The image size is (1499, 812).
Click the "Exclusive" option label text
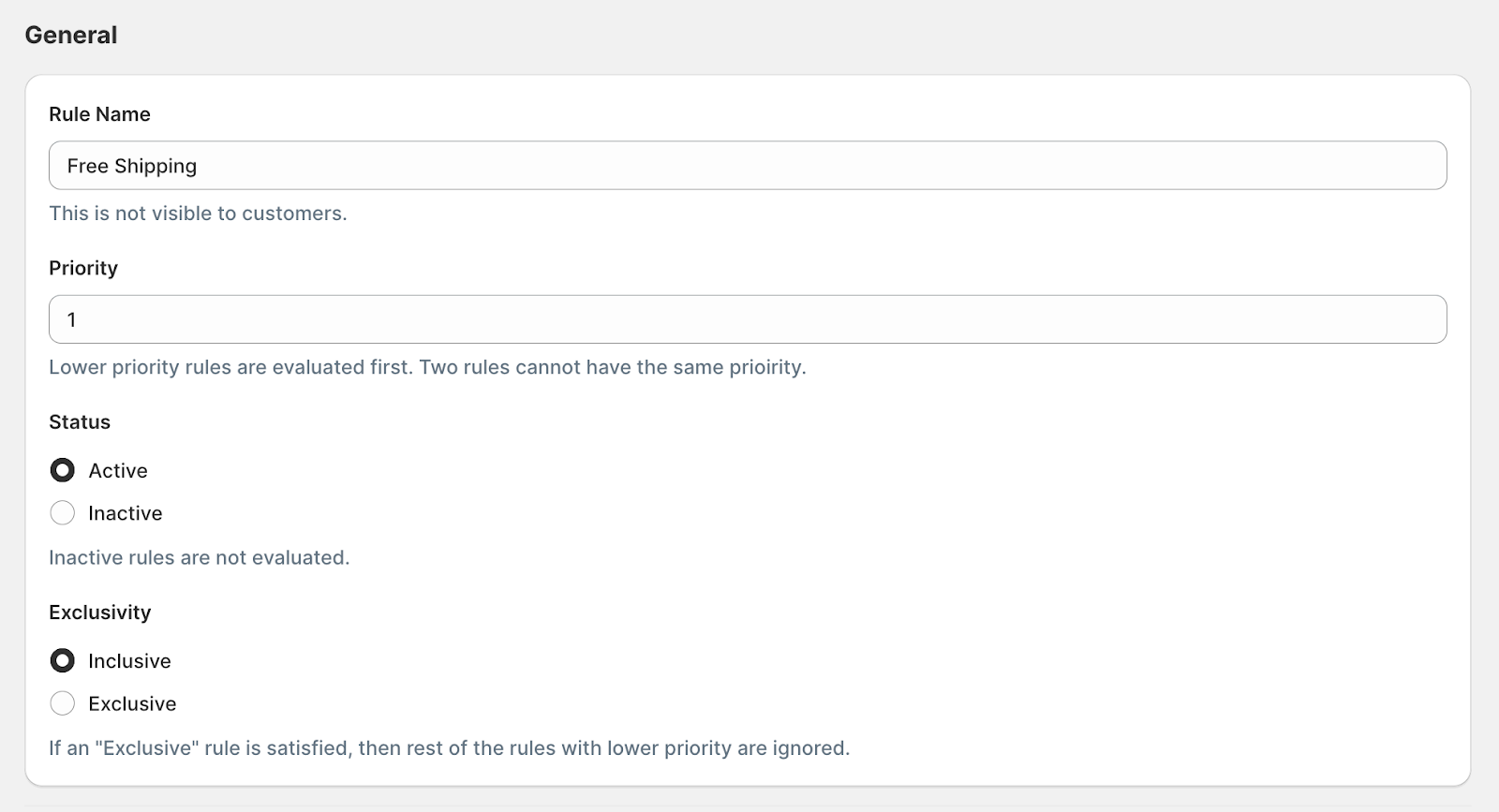(x=132, y=703)
